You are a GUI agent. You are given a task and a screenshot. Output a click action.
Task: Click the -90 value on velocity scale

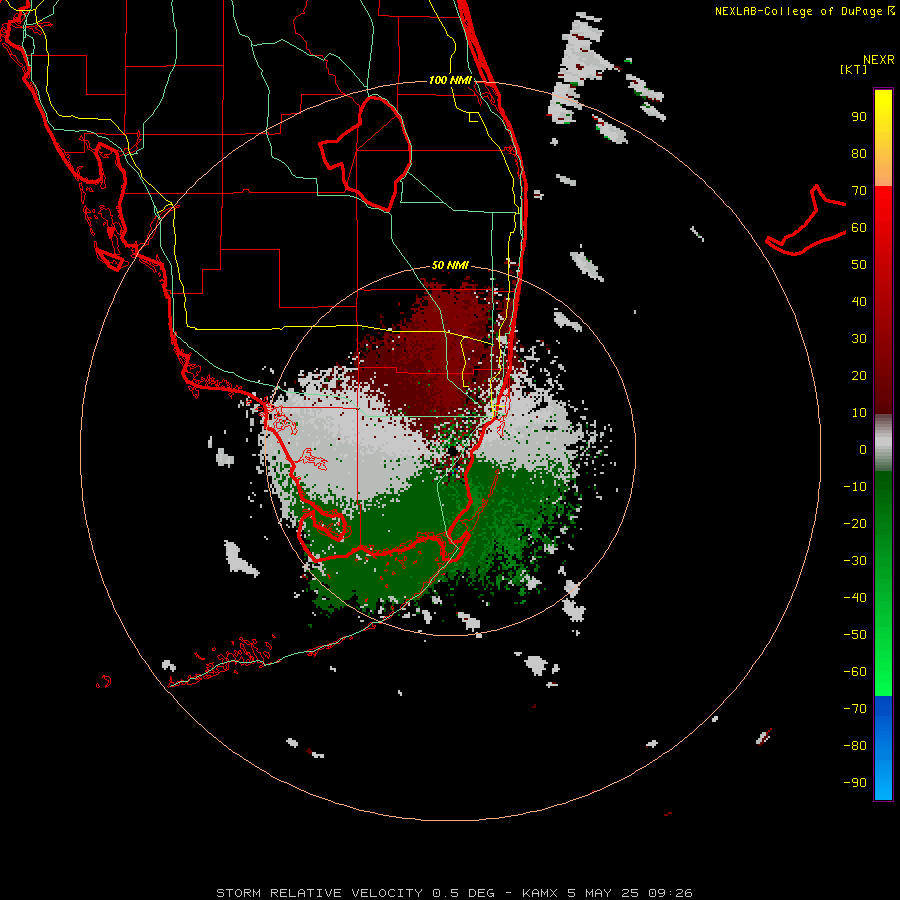click(855, 783)
